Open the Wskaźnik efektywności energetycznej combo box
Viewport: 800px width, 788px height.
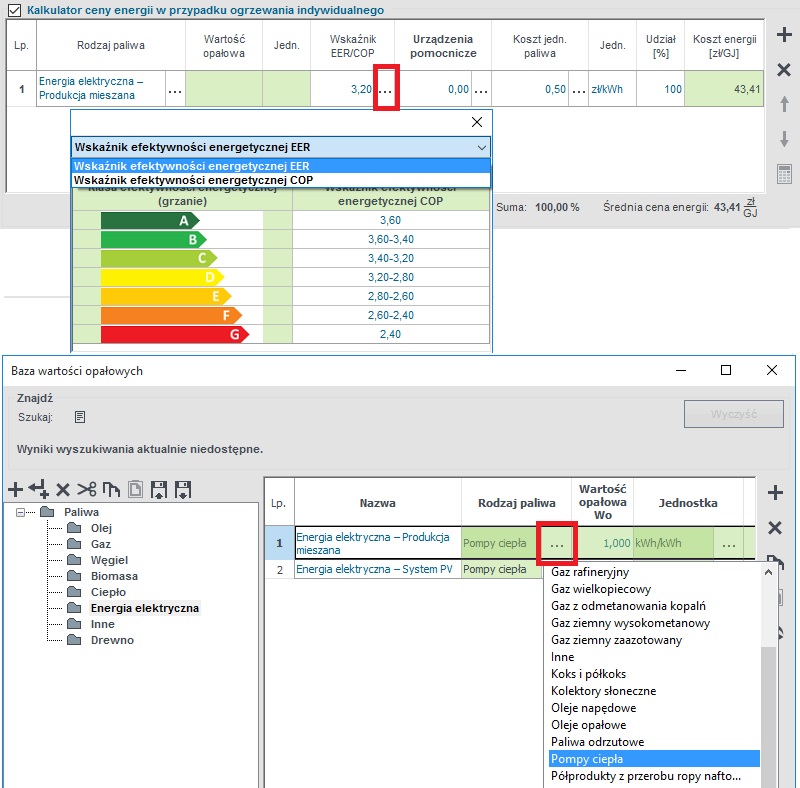point(281,147)
